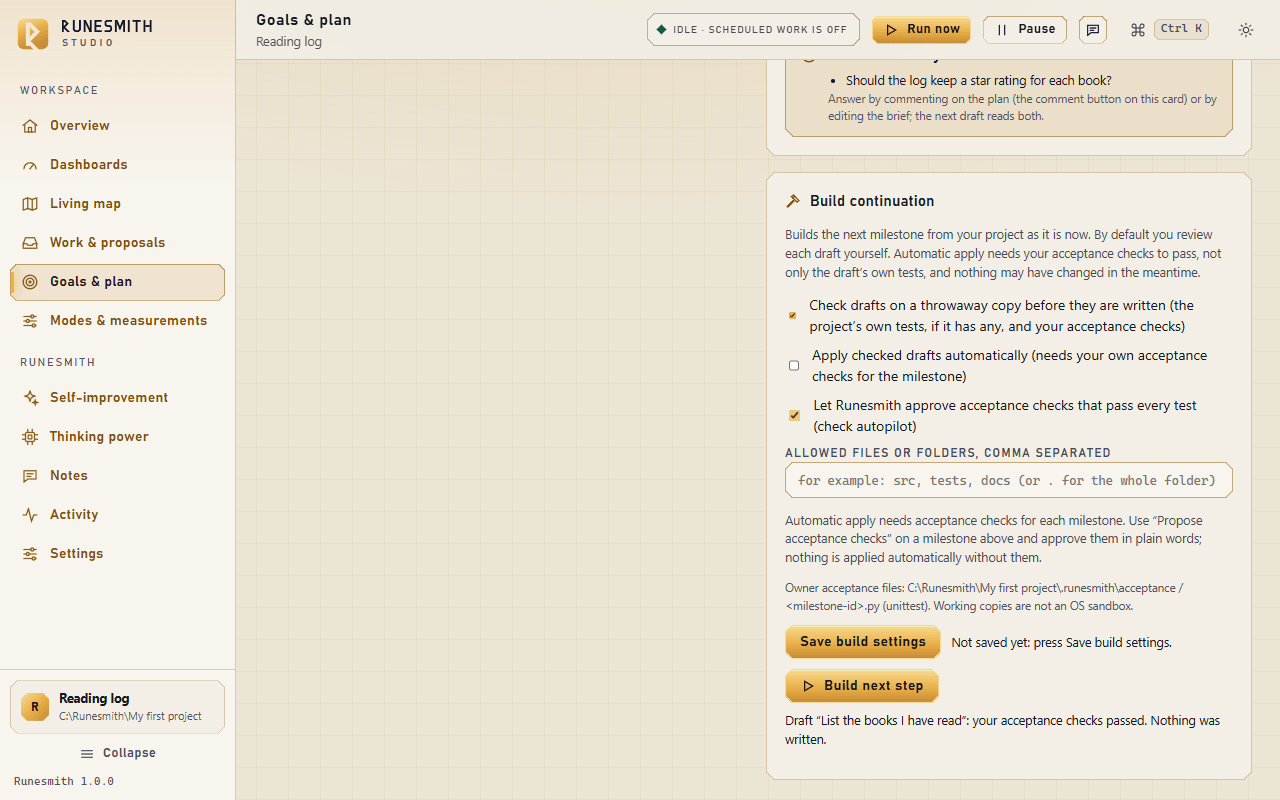
Task: Click the 'Build continuation' heading
Action: [872, 201]
